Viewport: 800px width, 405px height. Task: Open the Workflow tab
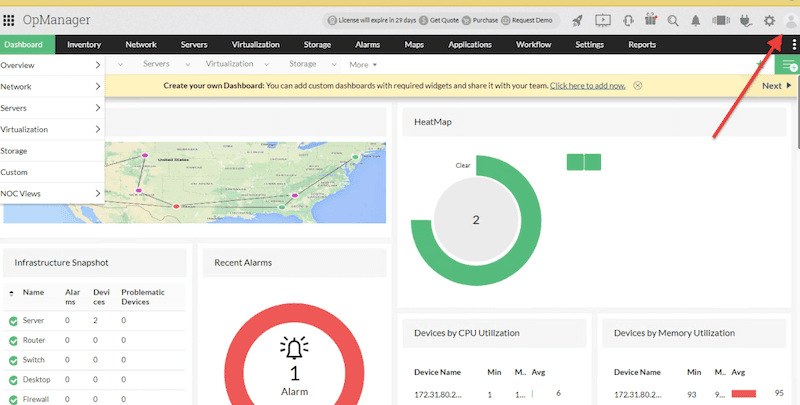point(534,44)
